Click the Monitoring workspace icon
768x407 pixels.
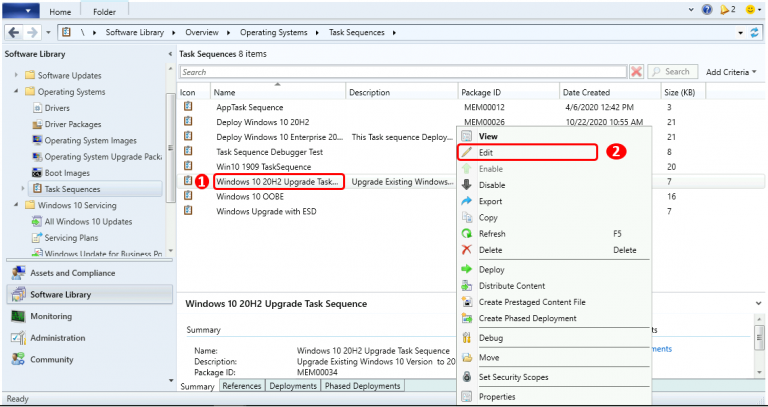(18, 316)
